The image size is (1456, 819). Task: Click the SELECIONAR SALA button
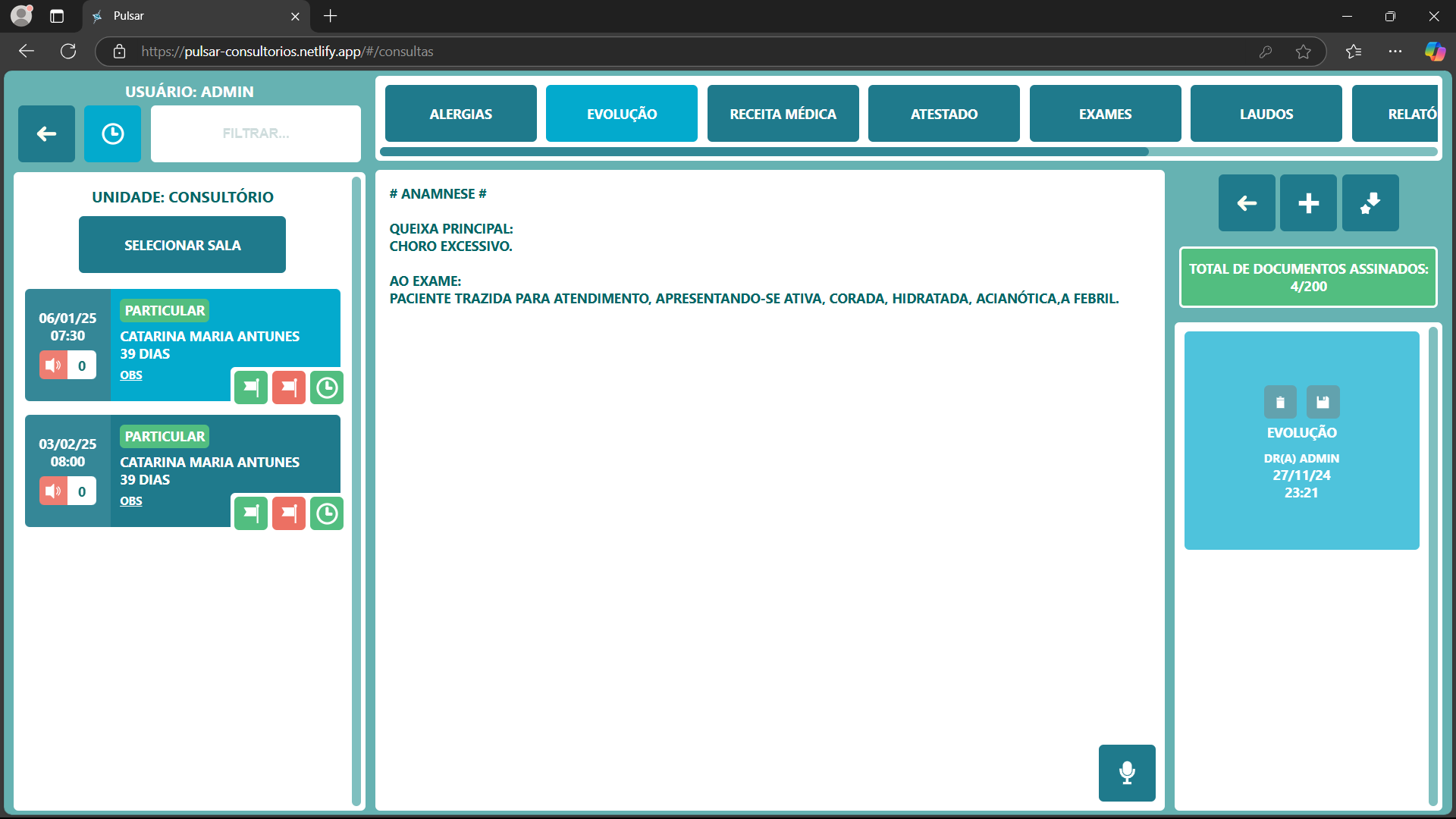182,245
